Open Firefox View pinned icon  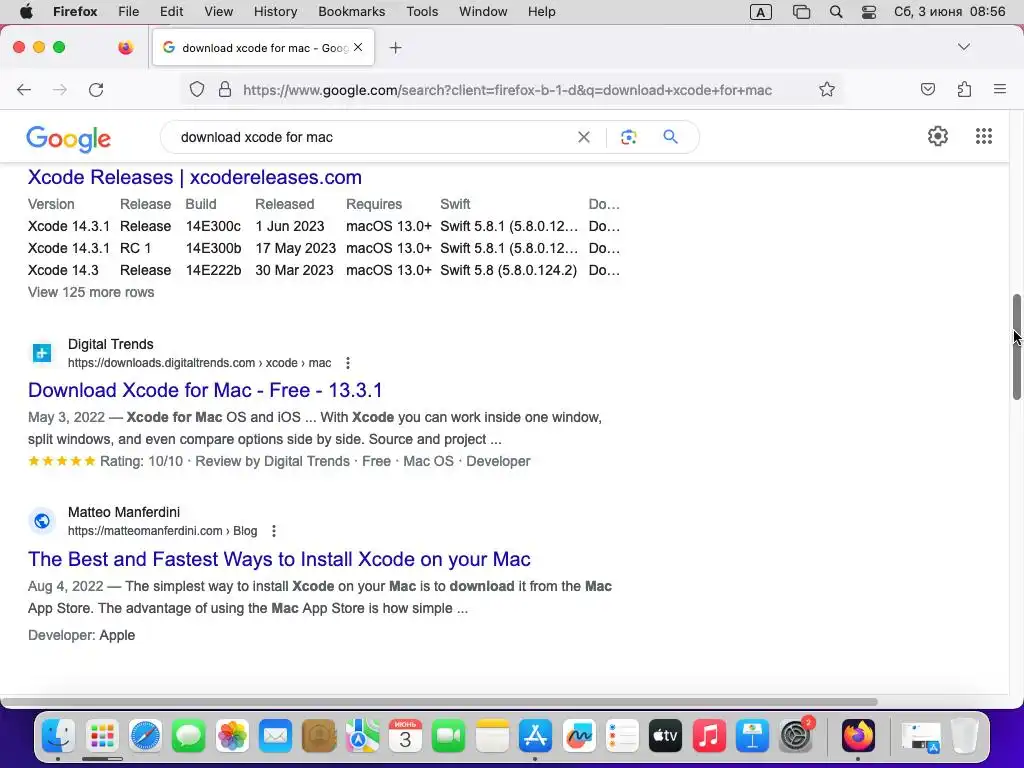click(125, 47)
